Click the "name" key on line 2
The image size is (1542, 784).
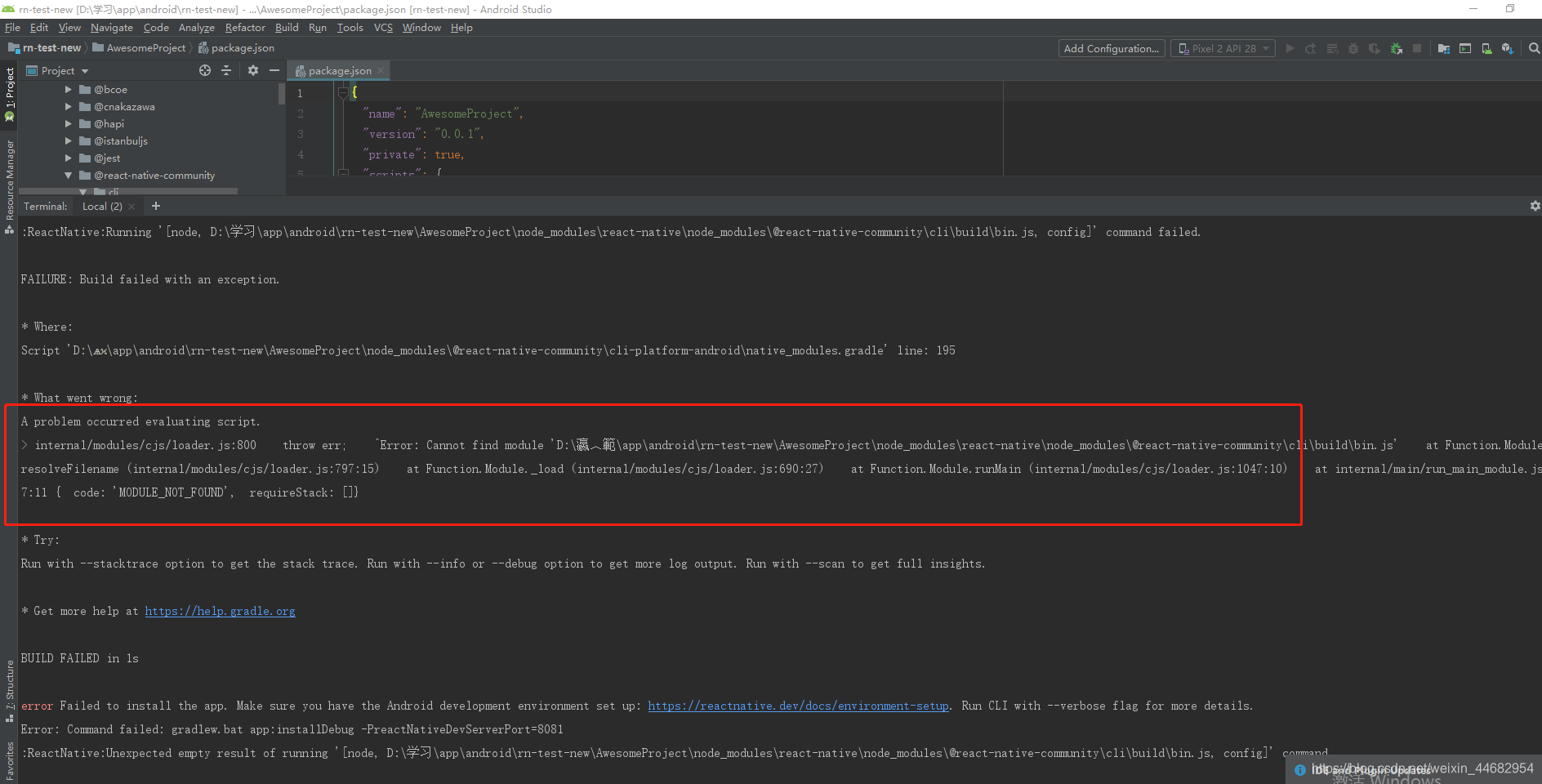coord(381,114)
